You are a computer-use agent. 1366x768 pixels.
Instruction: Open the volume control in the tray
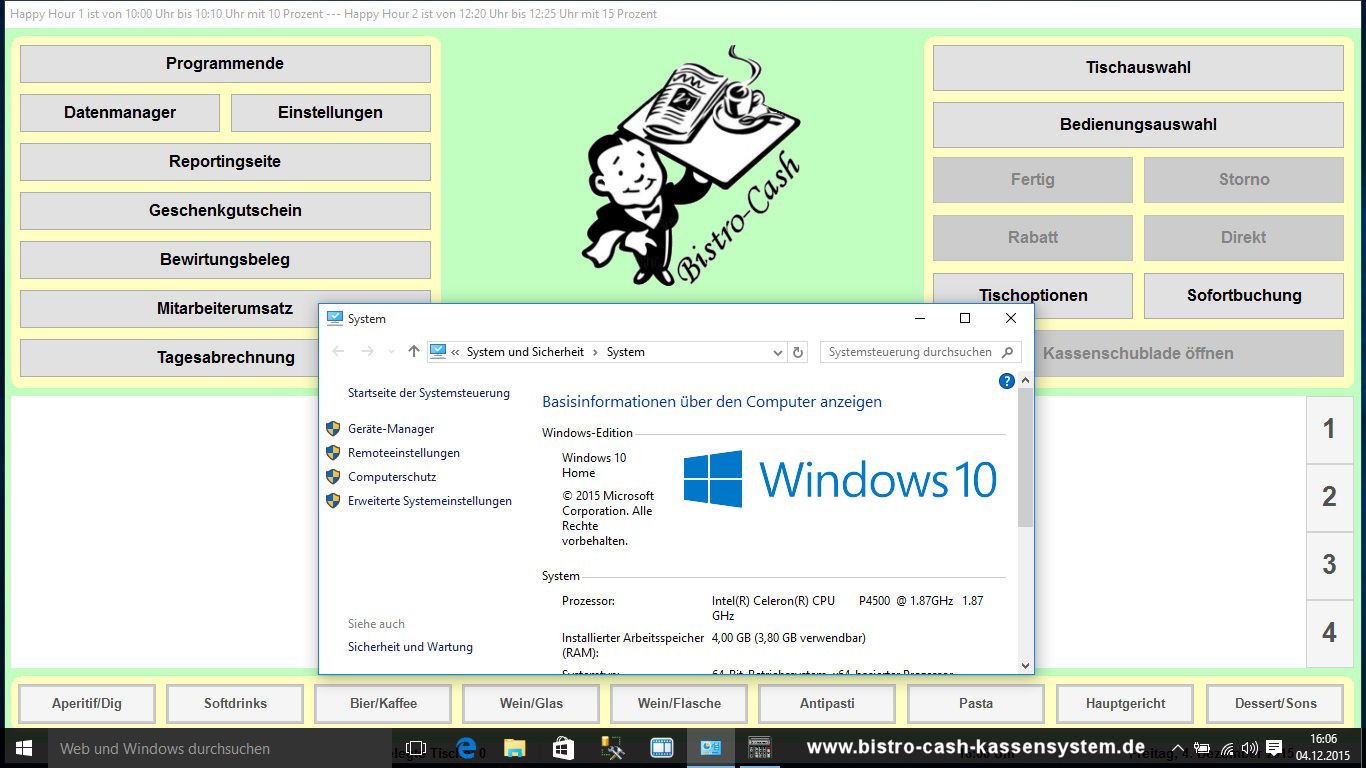tap(1250, 748)
